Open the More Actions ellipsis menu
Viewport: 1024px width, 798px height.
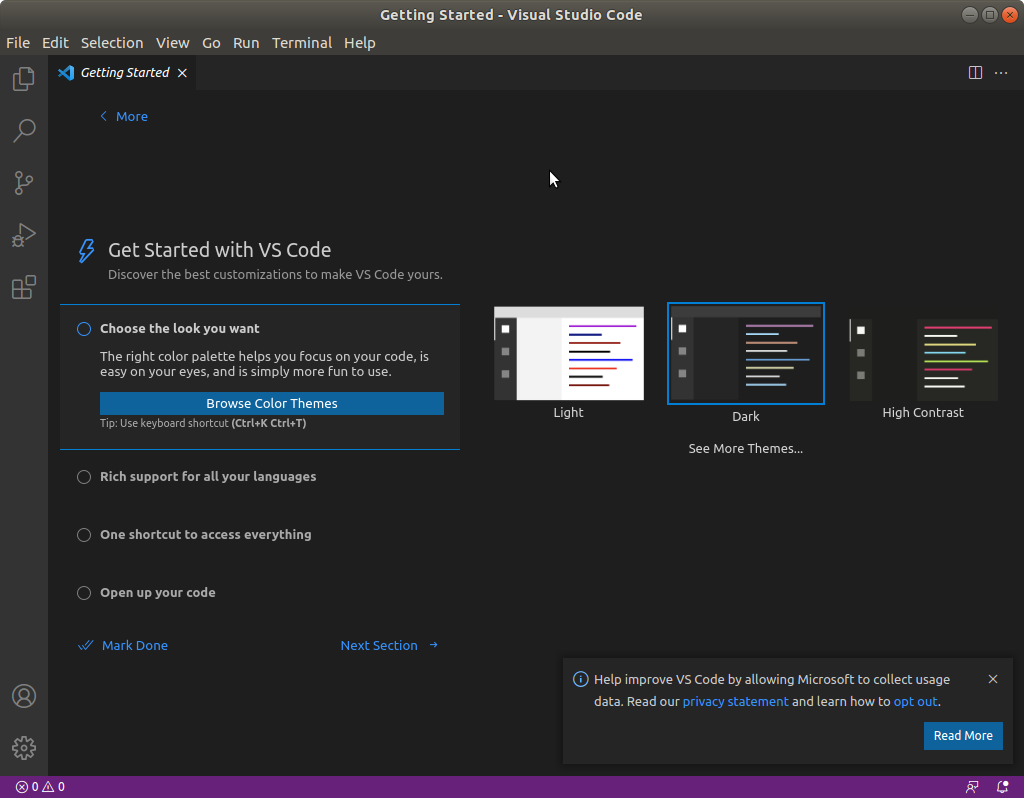(1000, 72)
